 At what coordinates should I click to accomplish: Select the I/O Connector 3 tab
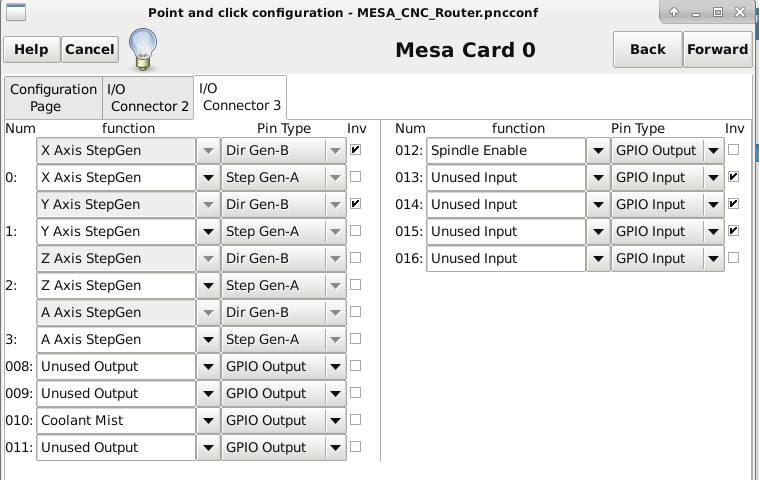click(241, 97)
